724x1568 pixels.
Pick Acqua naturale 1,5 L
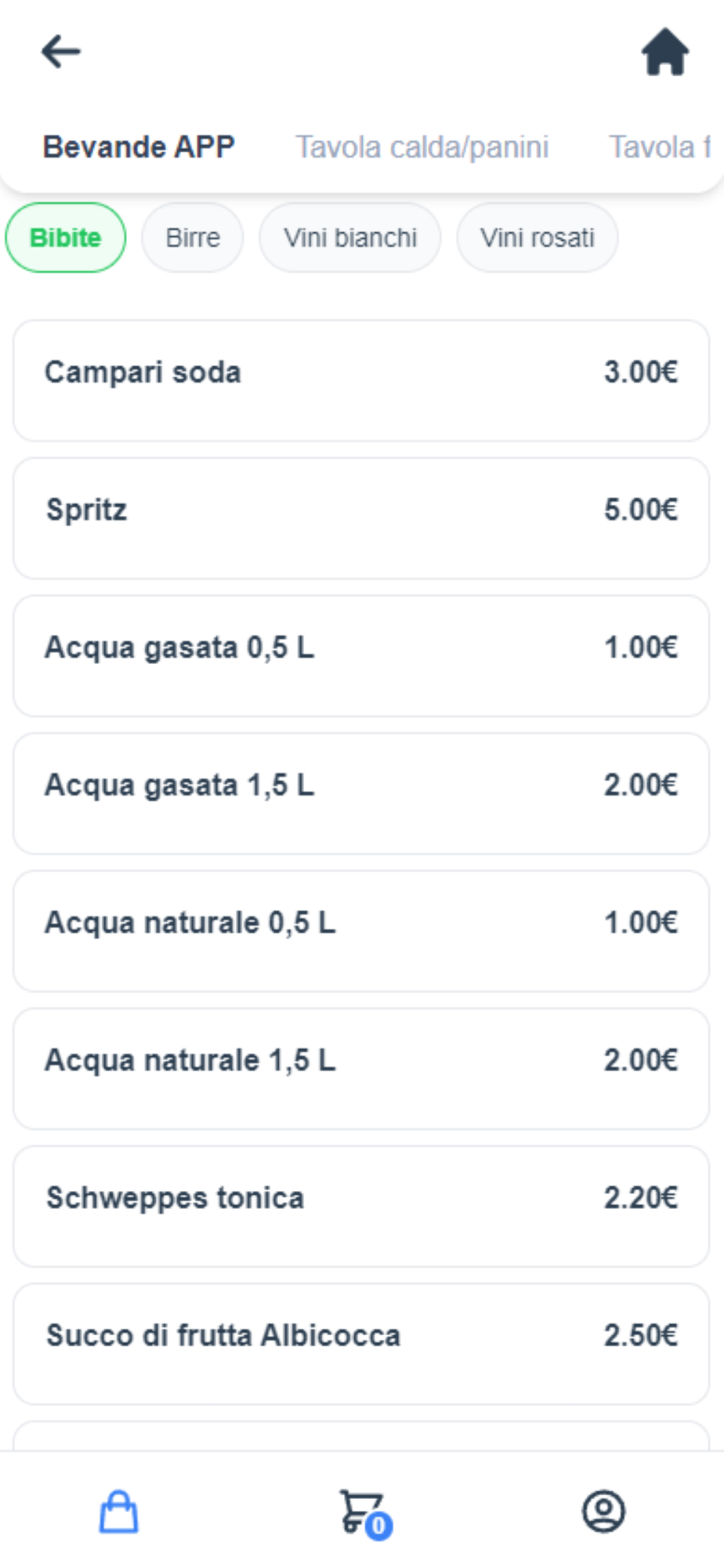pos(361,1069)
